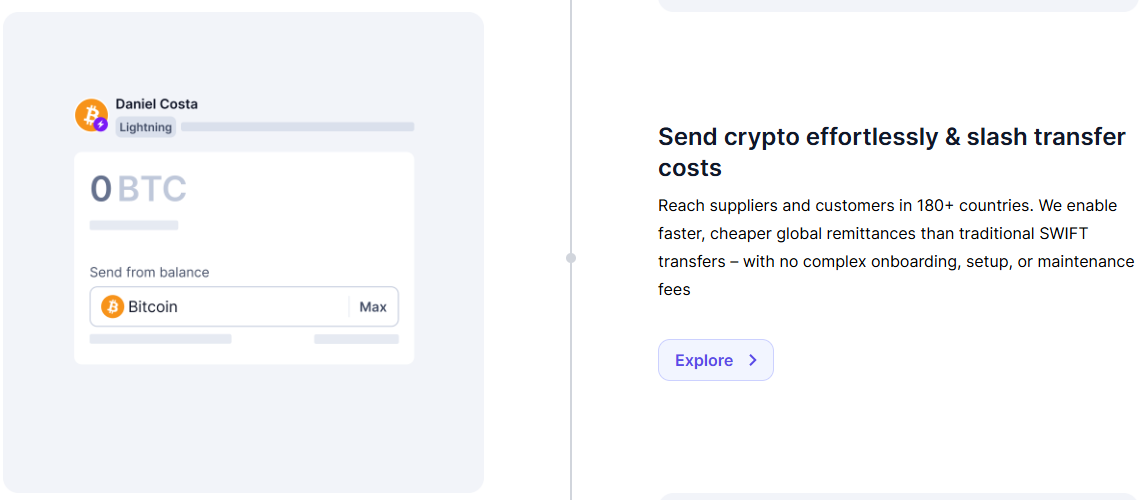Focus the 0 amount entry
This screenshot has height=500, width=1143.
coord(101,189)
